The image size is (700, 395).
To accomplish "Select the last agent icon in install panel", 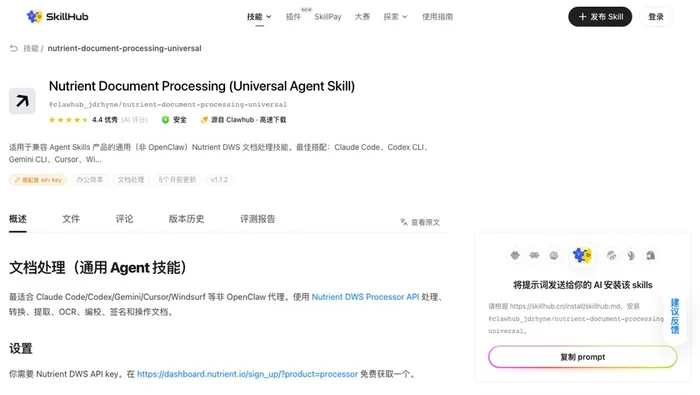I will coord(650,255).
